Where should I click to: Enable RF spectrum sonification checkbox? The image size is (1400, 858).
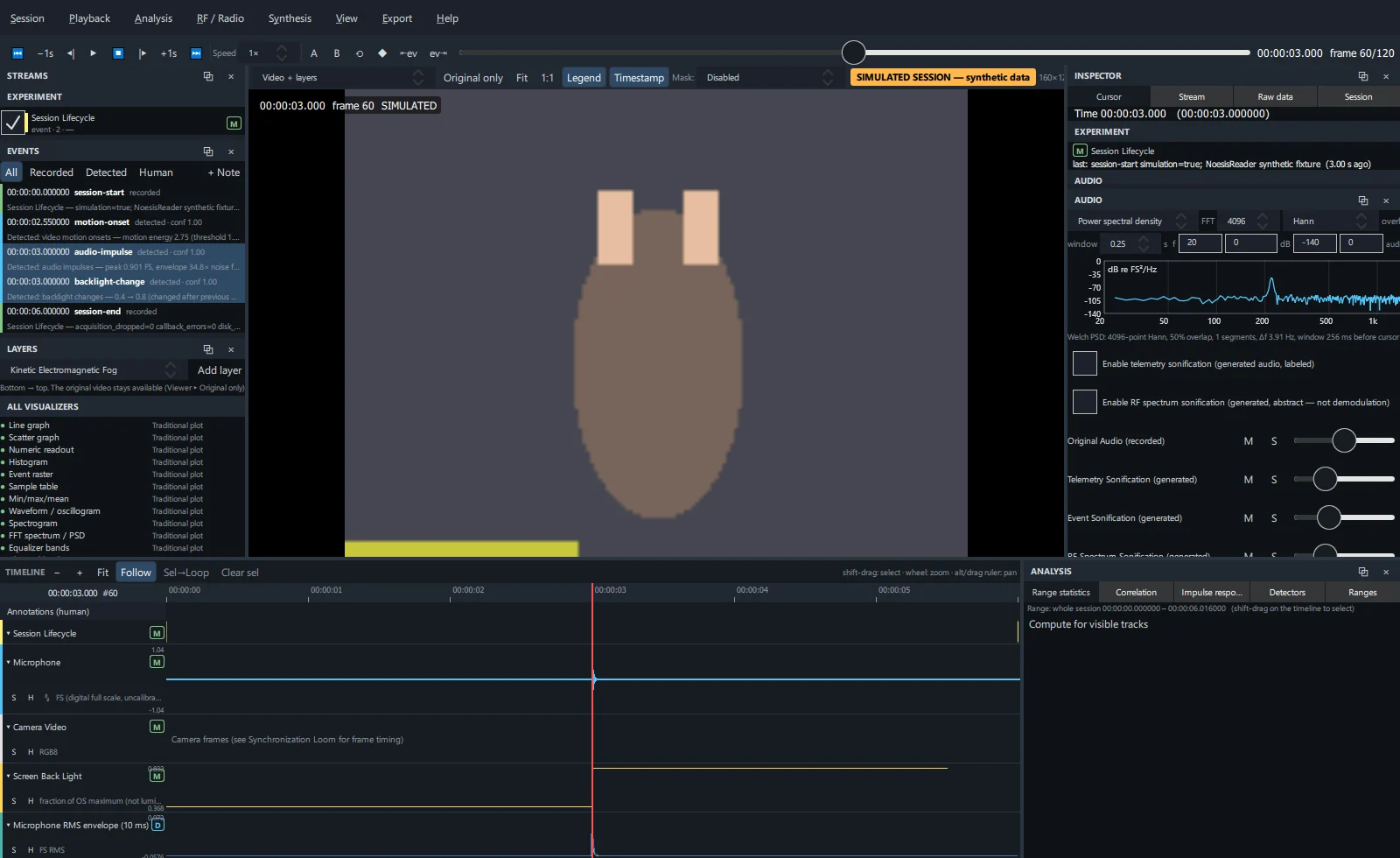coord(1085,402)
